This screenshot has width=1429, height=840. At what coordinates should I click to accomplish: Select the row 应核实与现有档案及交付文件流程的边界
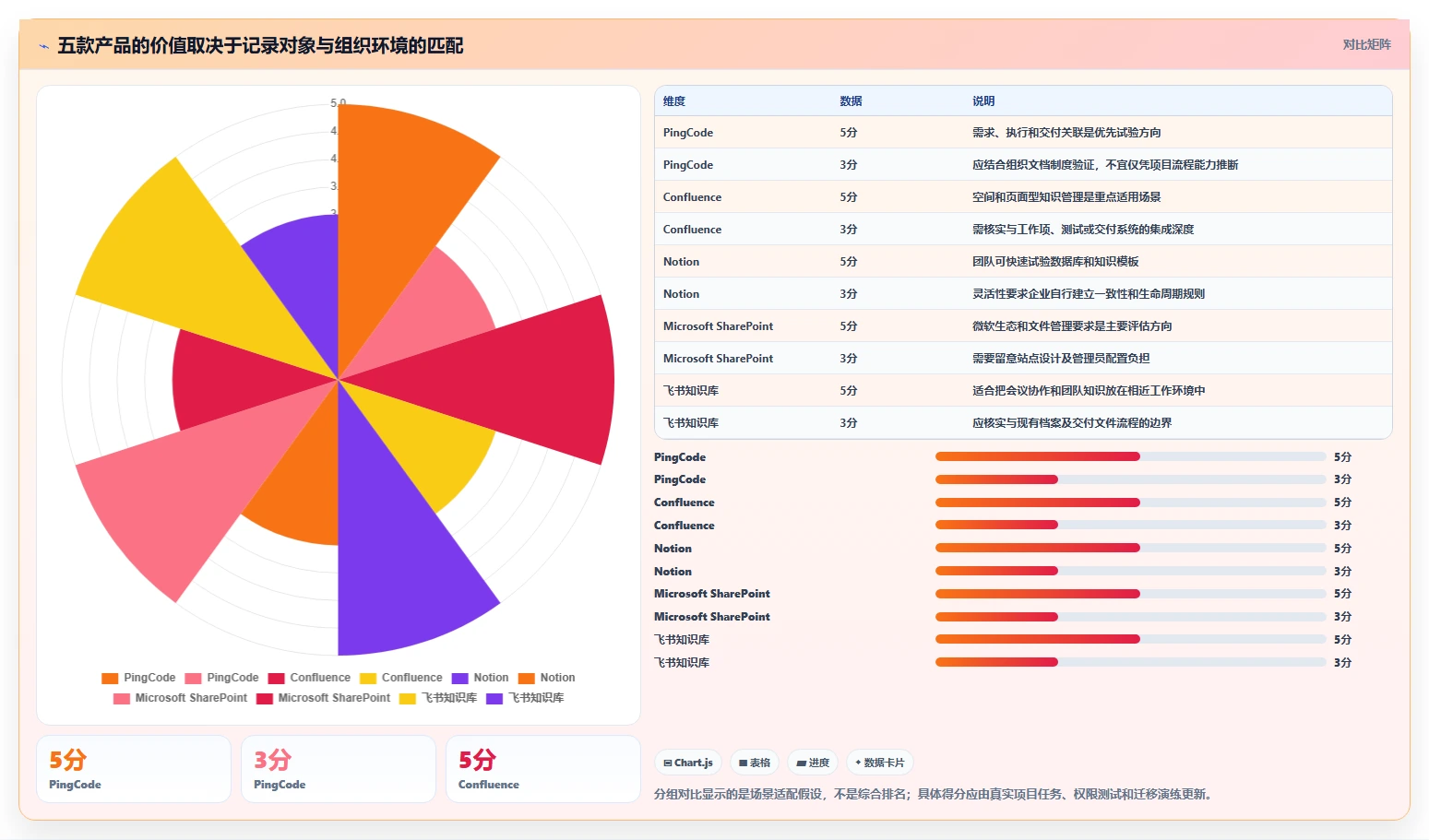click(x=1023, y=423)
